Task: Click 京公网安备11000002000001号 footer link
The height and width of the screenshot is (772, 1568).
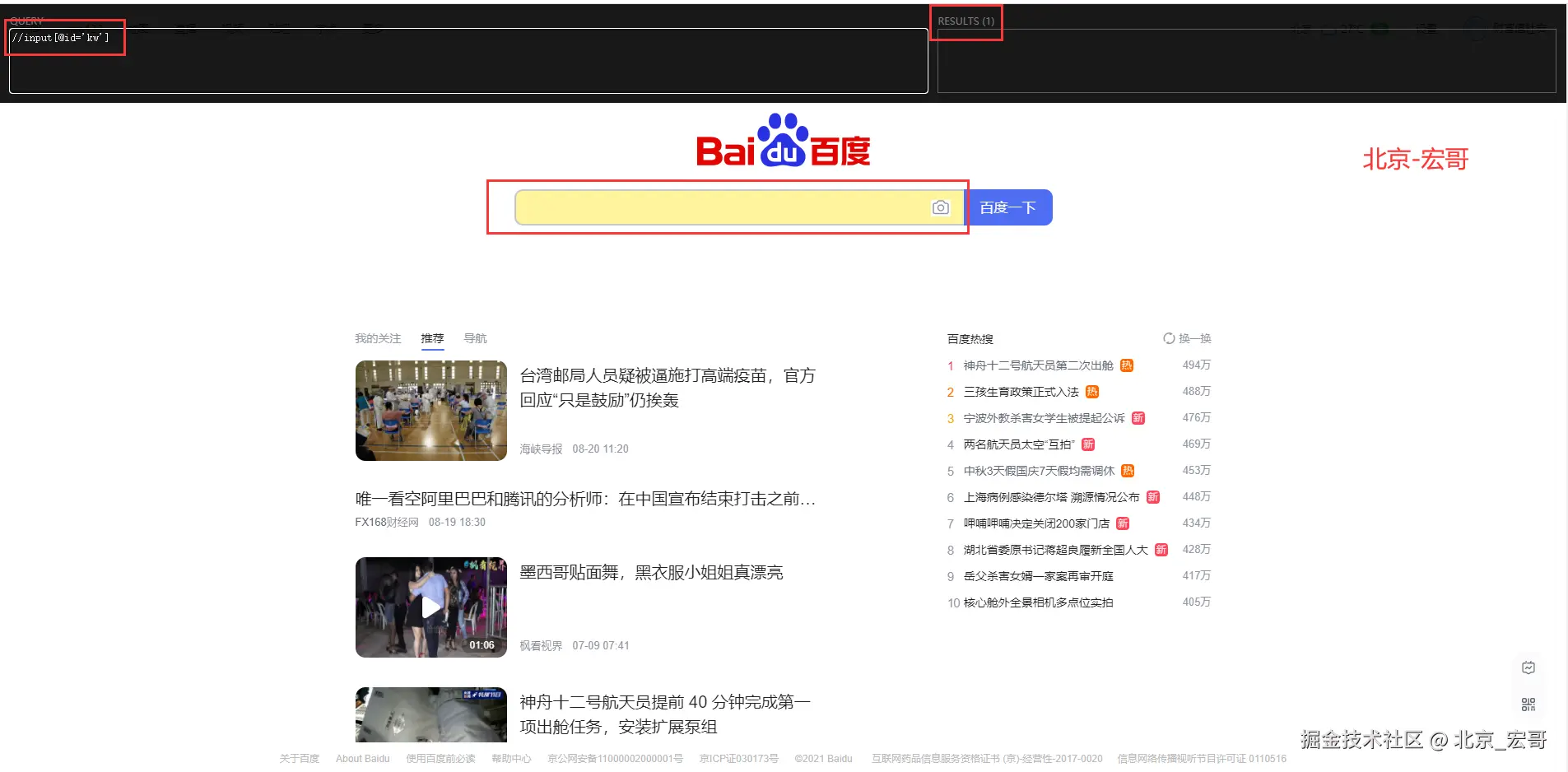Action: (x=615, y=759)
